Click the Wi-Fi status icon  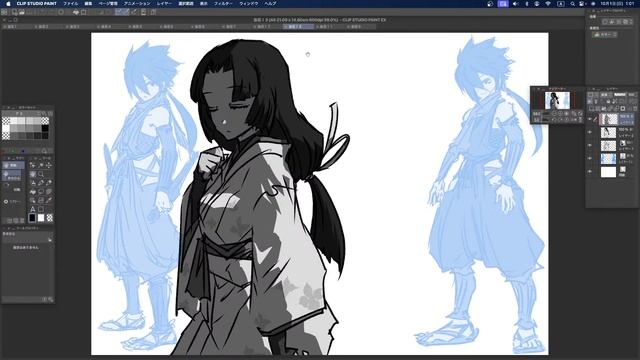click(x=548, y=3)
